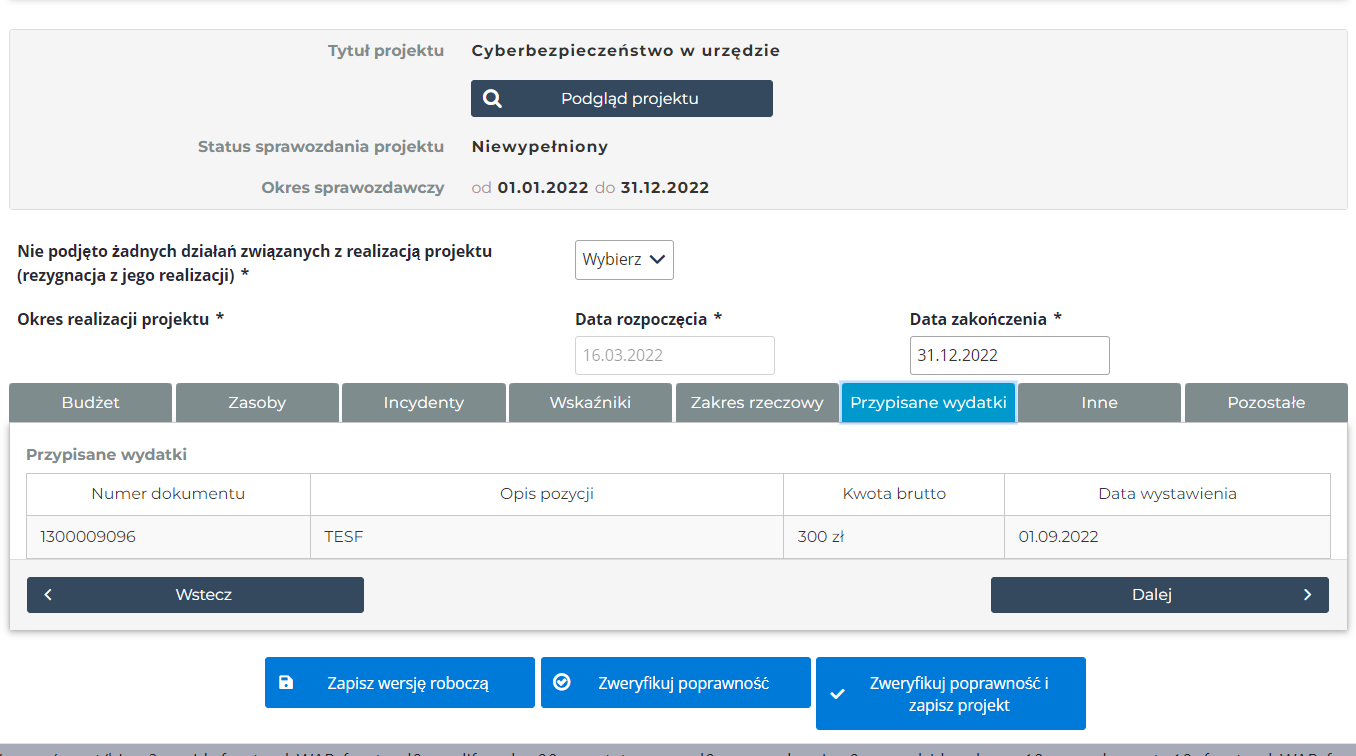Switch to the Inne tab
The height and width of the screenshot is (756, 1356).
1099,403
